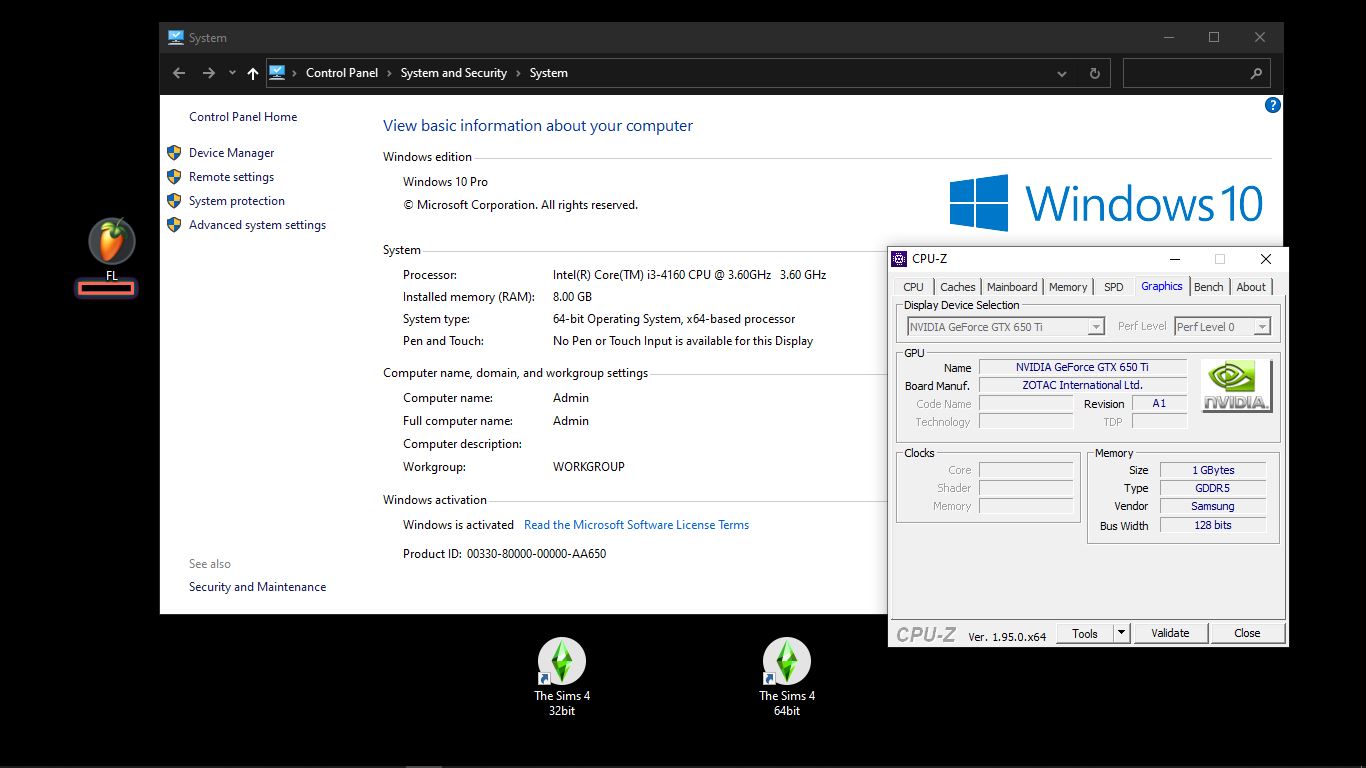Click the search magnifier icon
Screen dimensions: 1366x768
coord(1256,73)
